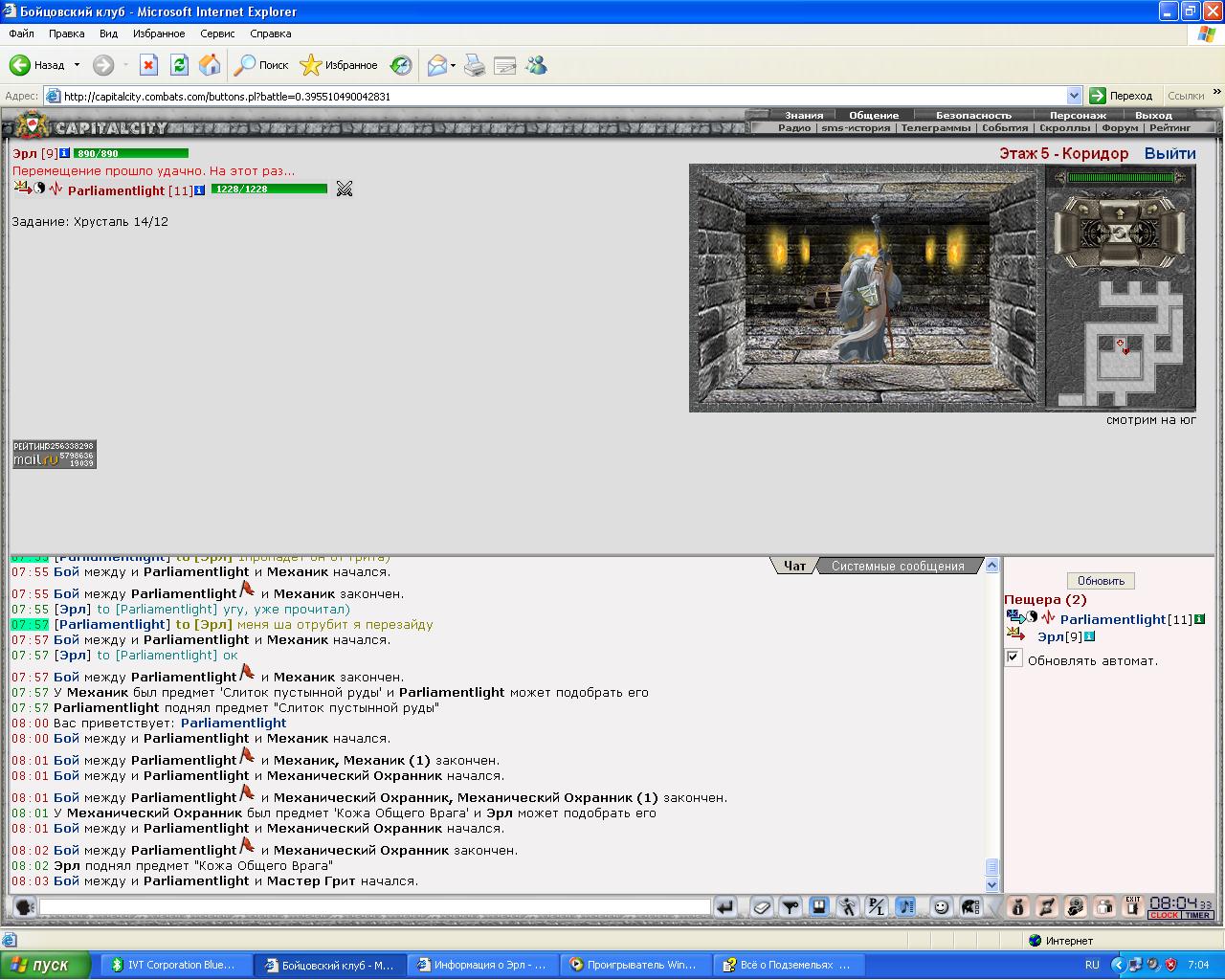Expand the Назад history dropdown arrow
Image resolution: width=1225 pixels, height=980 pixels.
(78, 65)
